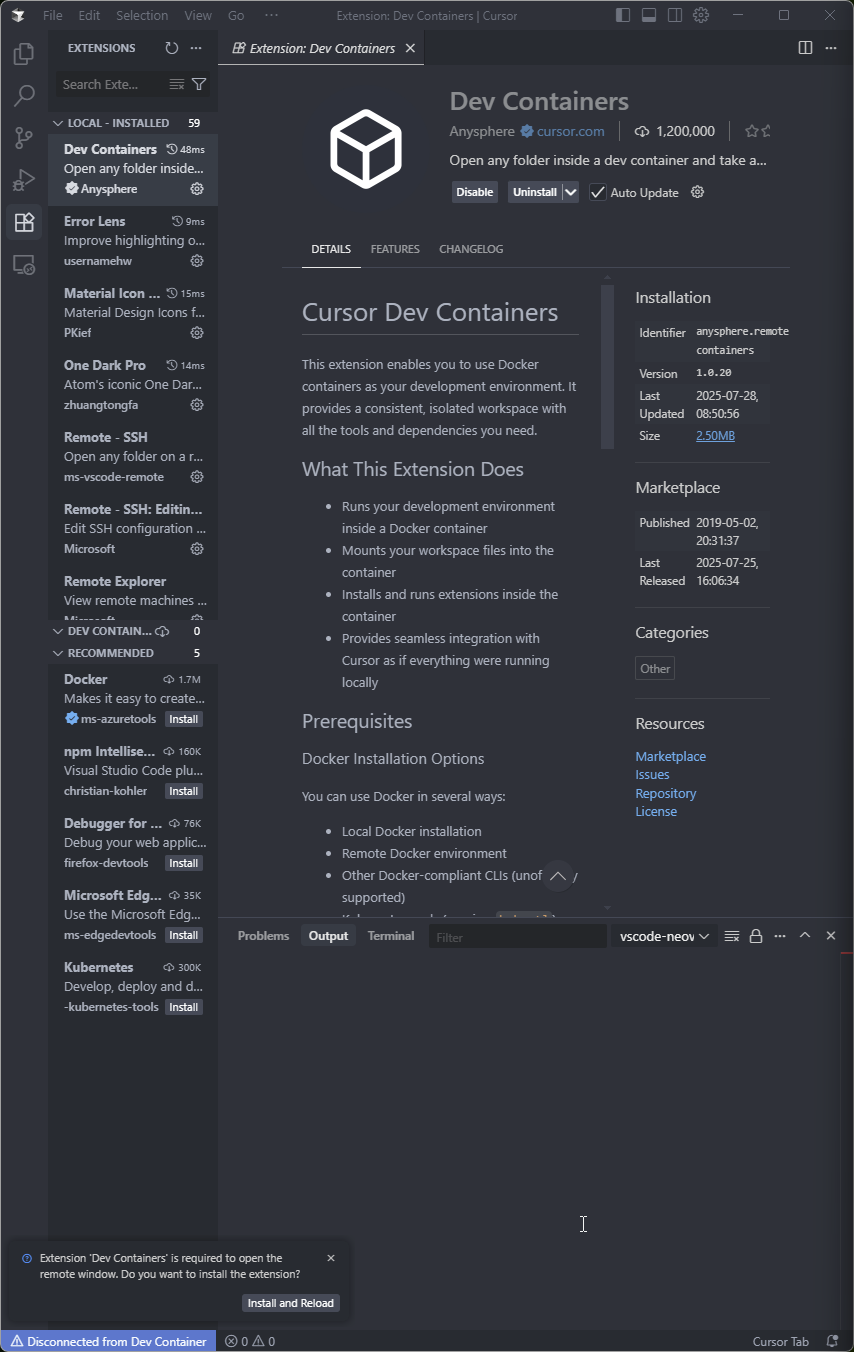Image resolution: width=854 pixels, height=1352 pixels.
Task: Clear extensions search results icon
Action: click(x=177, y=85)
